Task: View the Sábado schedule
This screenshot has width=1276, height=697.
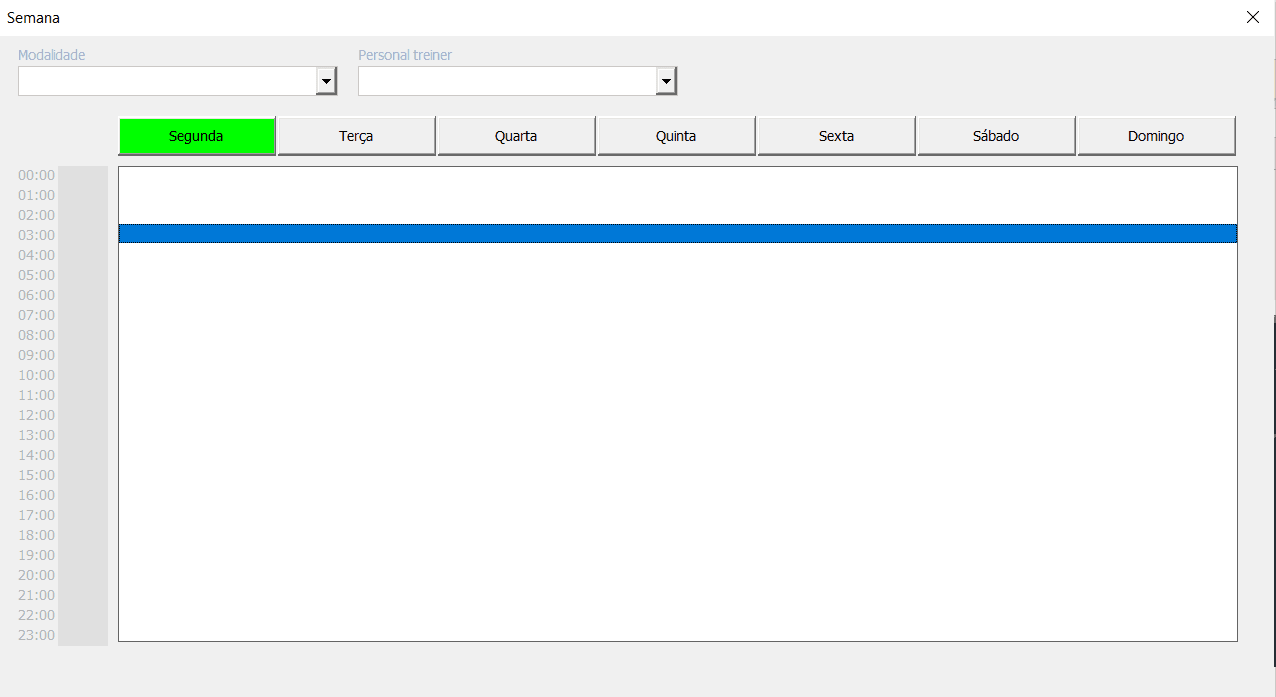Action: tap(996, 136)
